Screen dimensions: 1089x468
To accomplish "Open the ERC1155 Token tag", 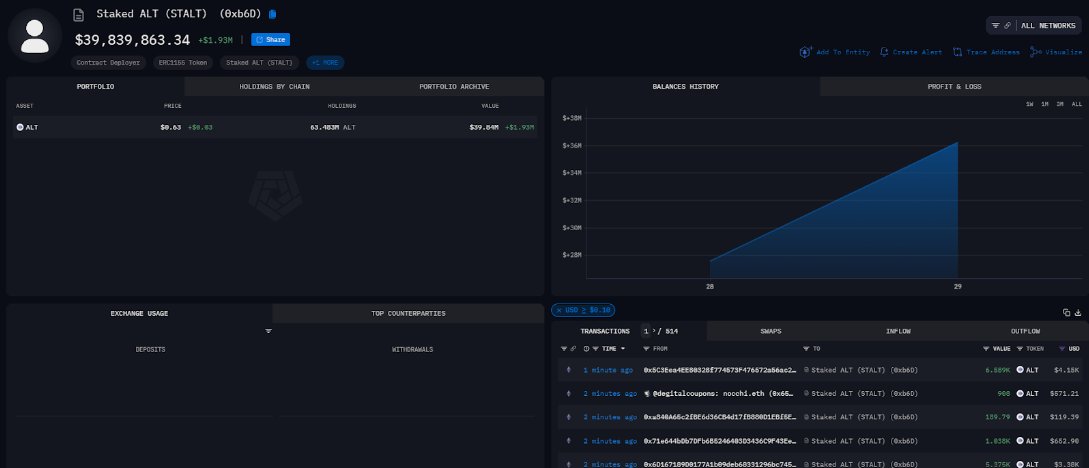I will [x=183, y=62].
